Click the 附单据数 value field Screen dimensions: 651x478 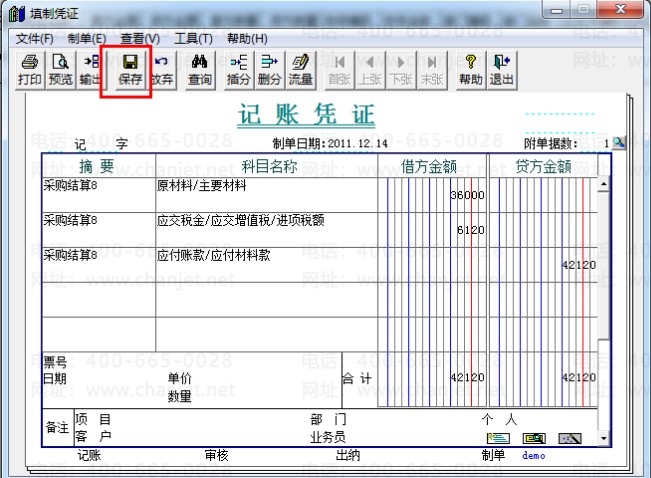coord(595,144)
